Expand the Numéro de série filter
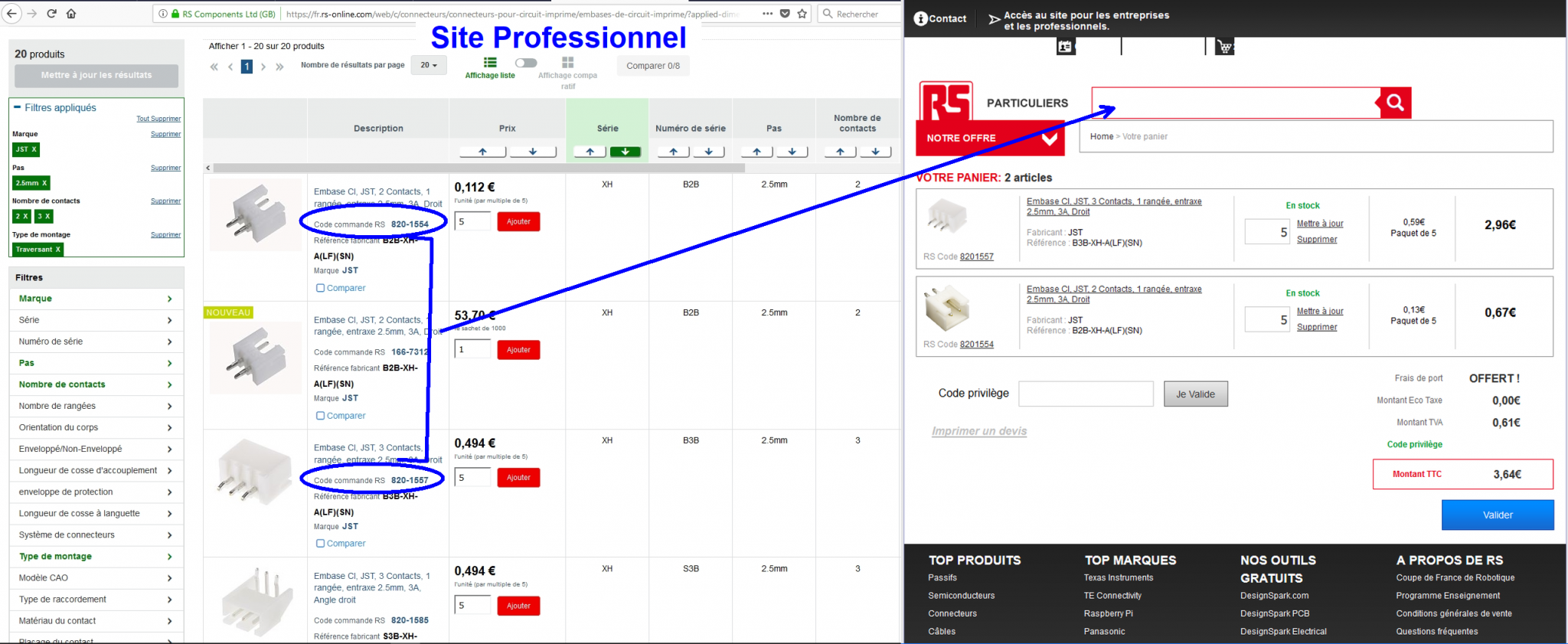1568x644 pixels. pos(96,342)
